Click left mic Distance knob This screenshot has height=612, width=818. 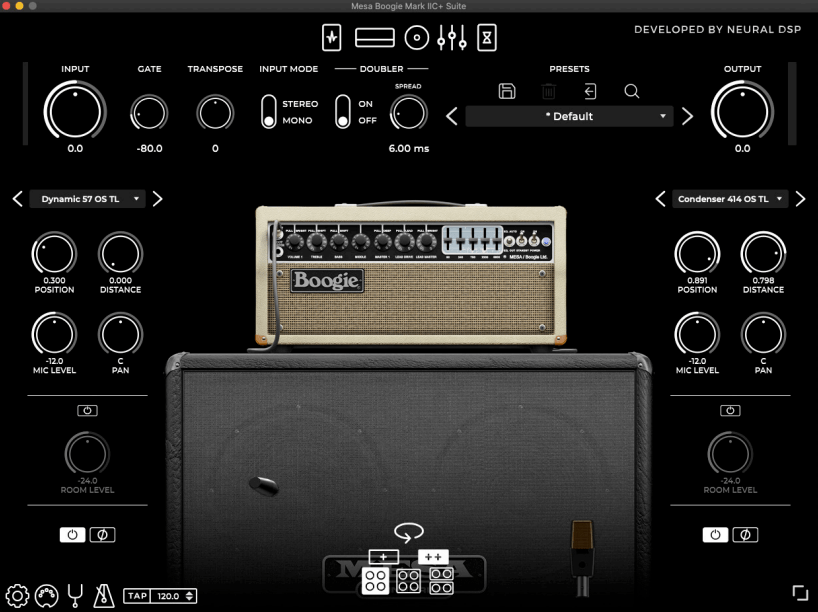pyautogui.click(x=121, y=254)
